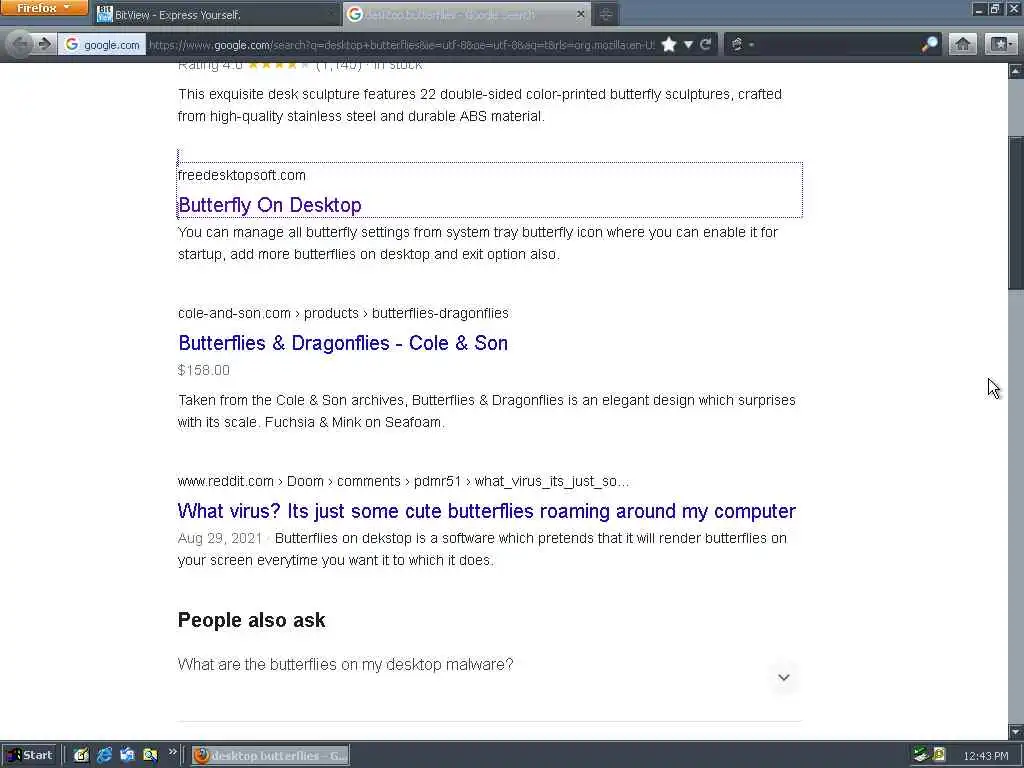Click the People also ask heading
Image resolution: width=1024 pixels, height=768 pixels.
pyautogui.click(x=251, y=620)
